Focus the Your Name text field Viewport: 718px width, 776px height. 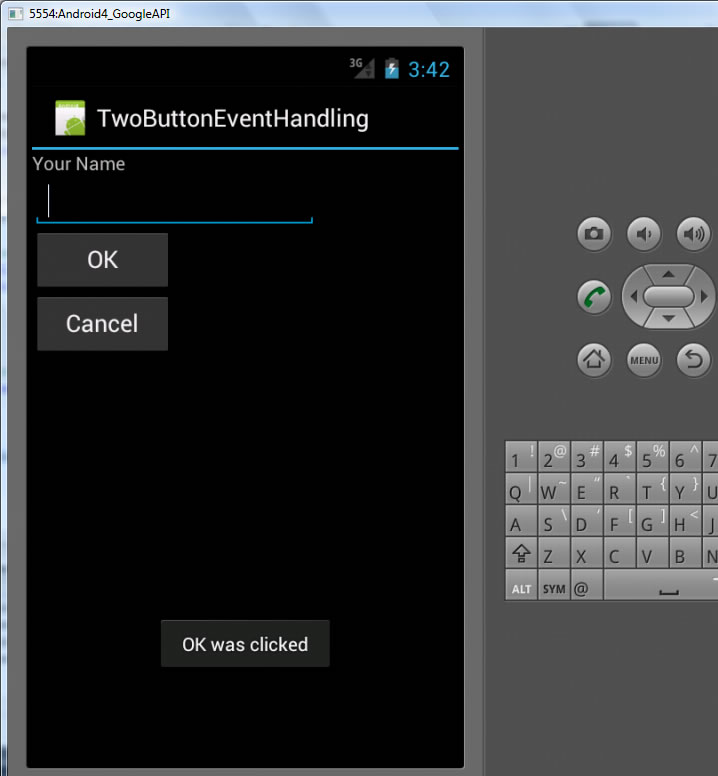pos(175,203)
